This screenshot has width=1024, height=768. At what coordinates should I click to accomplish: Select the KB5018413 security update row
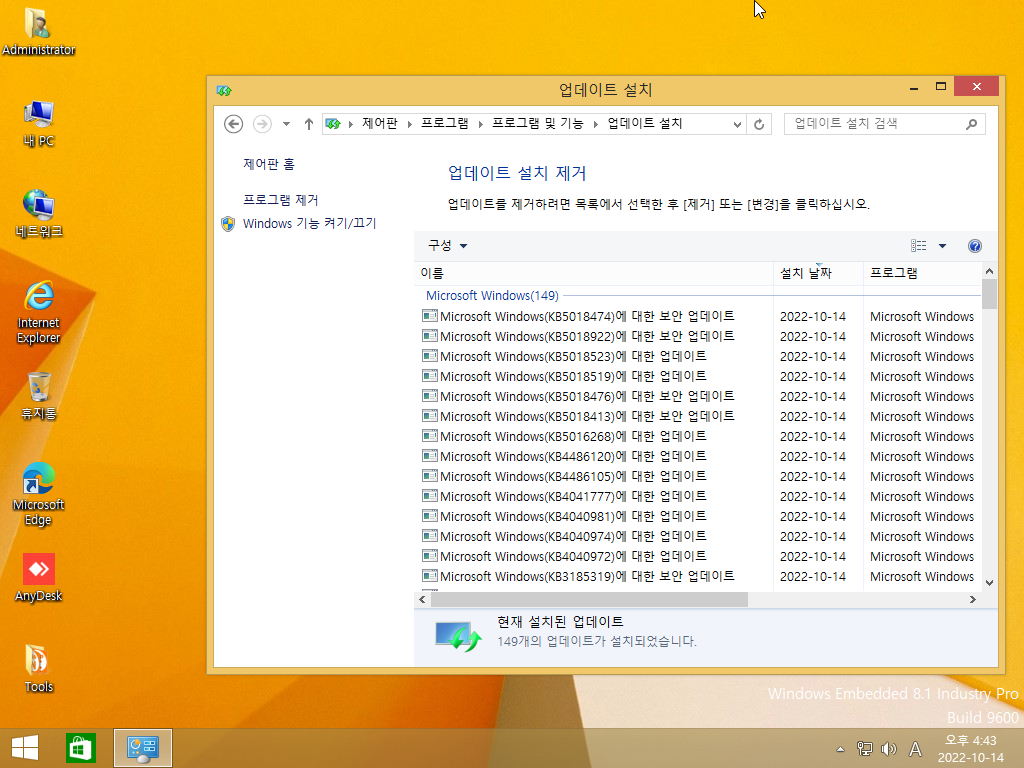tap(697, 416)
